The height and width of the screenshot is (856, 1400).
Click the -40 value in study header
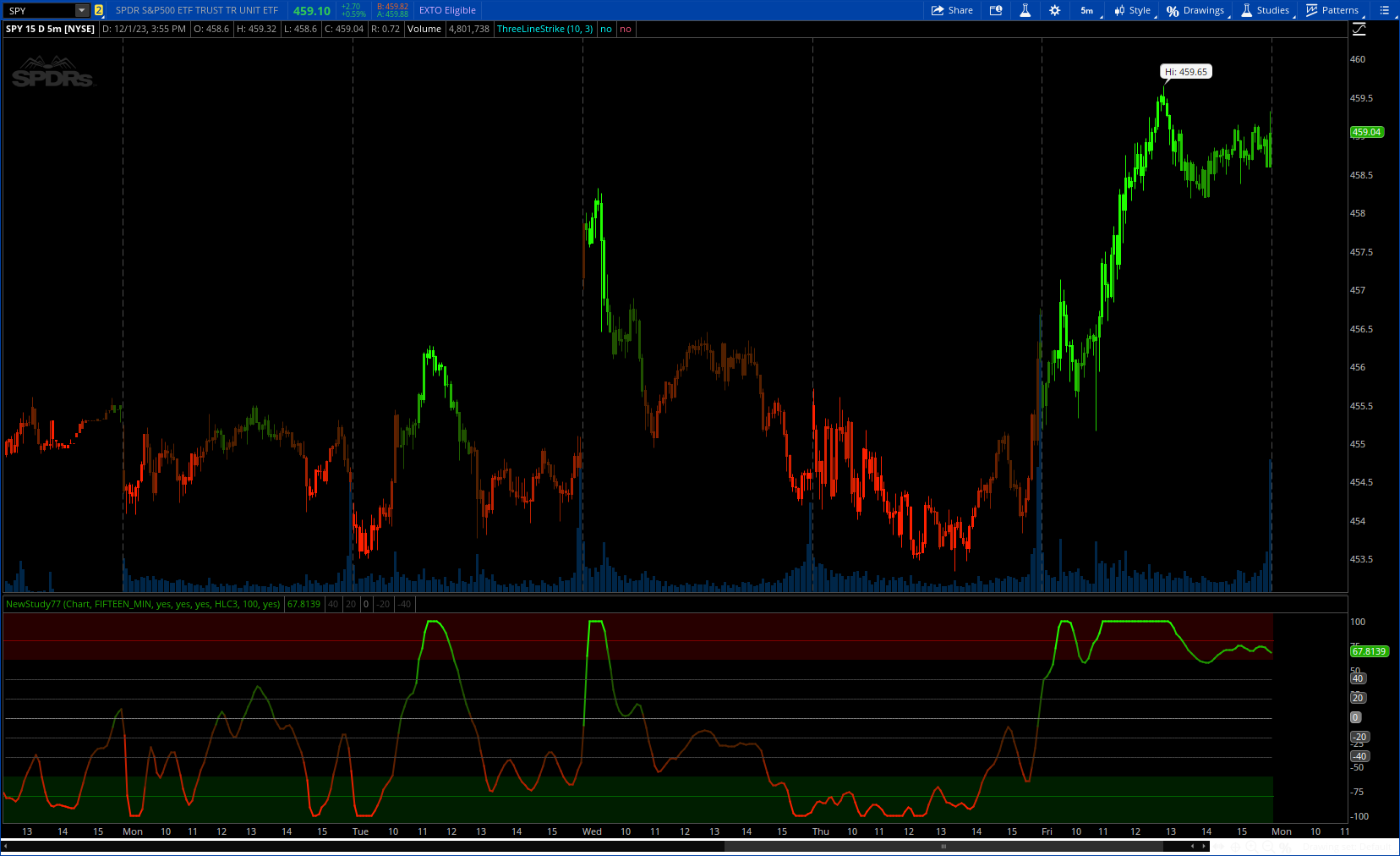coord(405,604)
